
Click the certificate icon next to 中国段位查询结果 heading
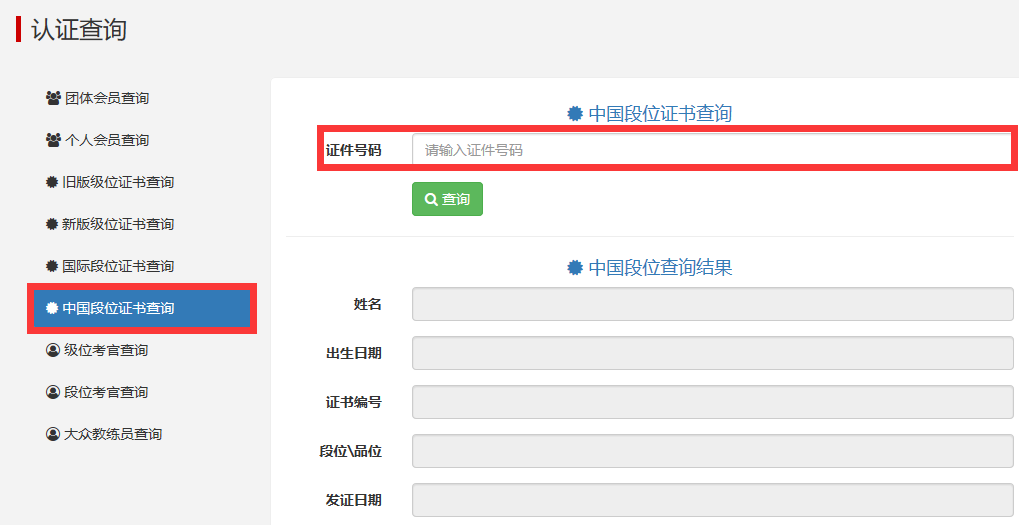[x=574, y=268]
